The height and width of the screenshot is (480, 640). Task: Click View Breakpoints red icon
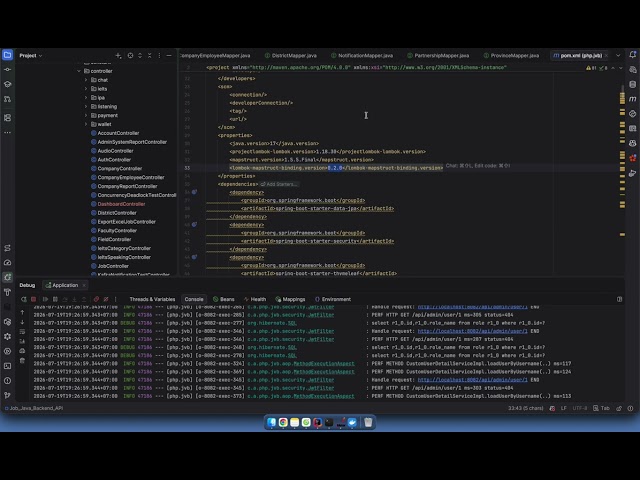pos(96,299)
